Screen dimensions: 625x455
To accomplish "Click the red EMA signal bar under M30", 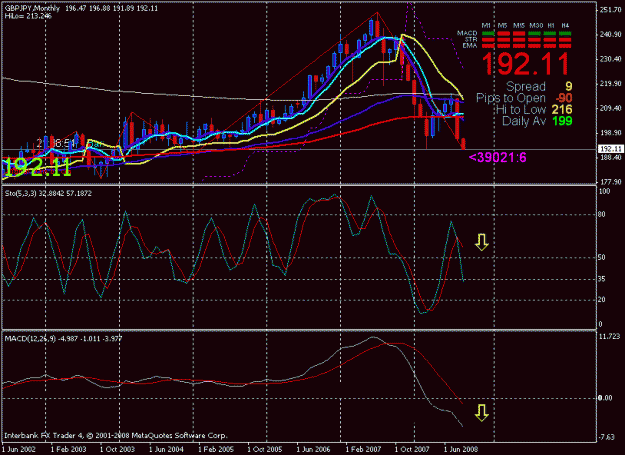I will [535, 46].
